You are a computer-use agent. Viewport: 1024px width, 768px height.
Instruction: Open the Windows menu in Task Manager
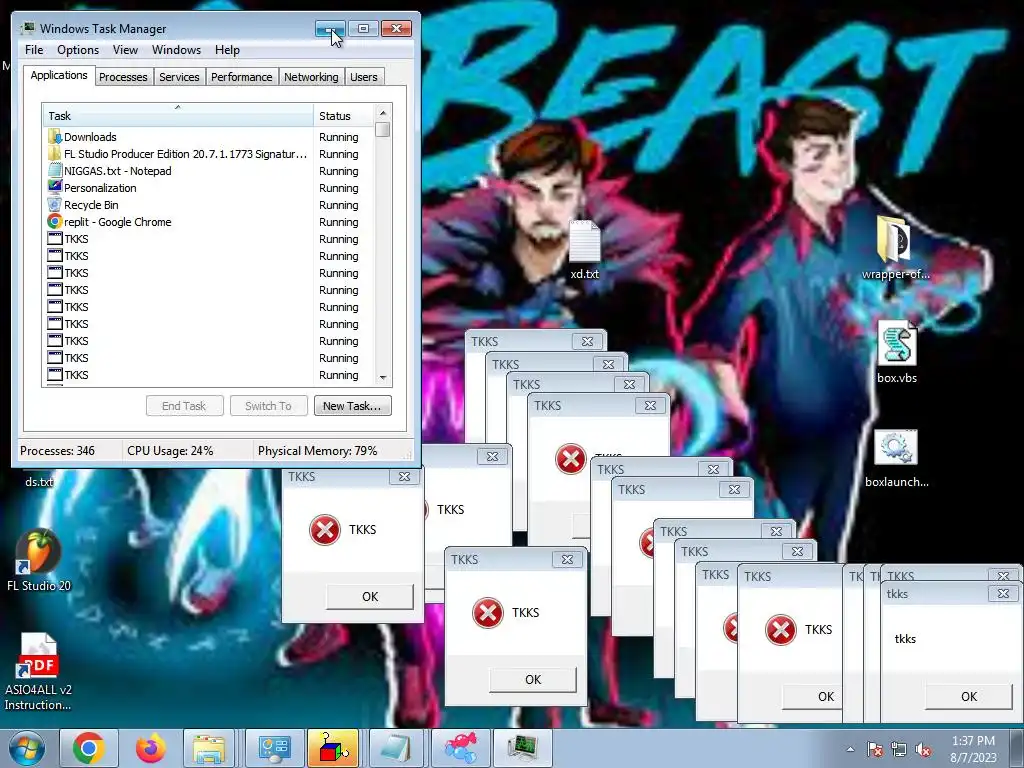[176, 50]
